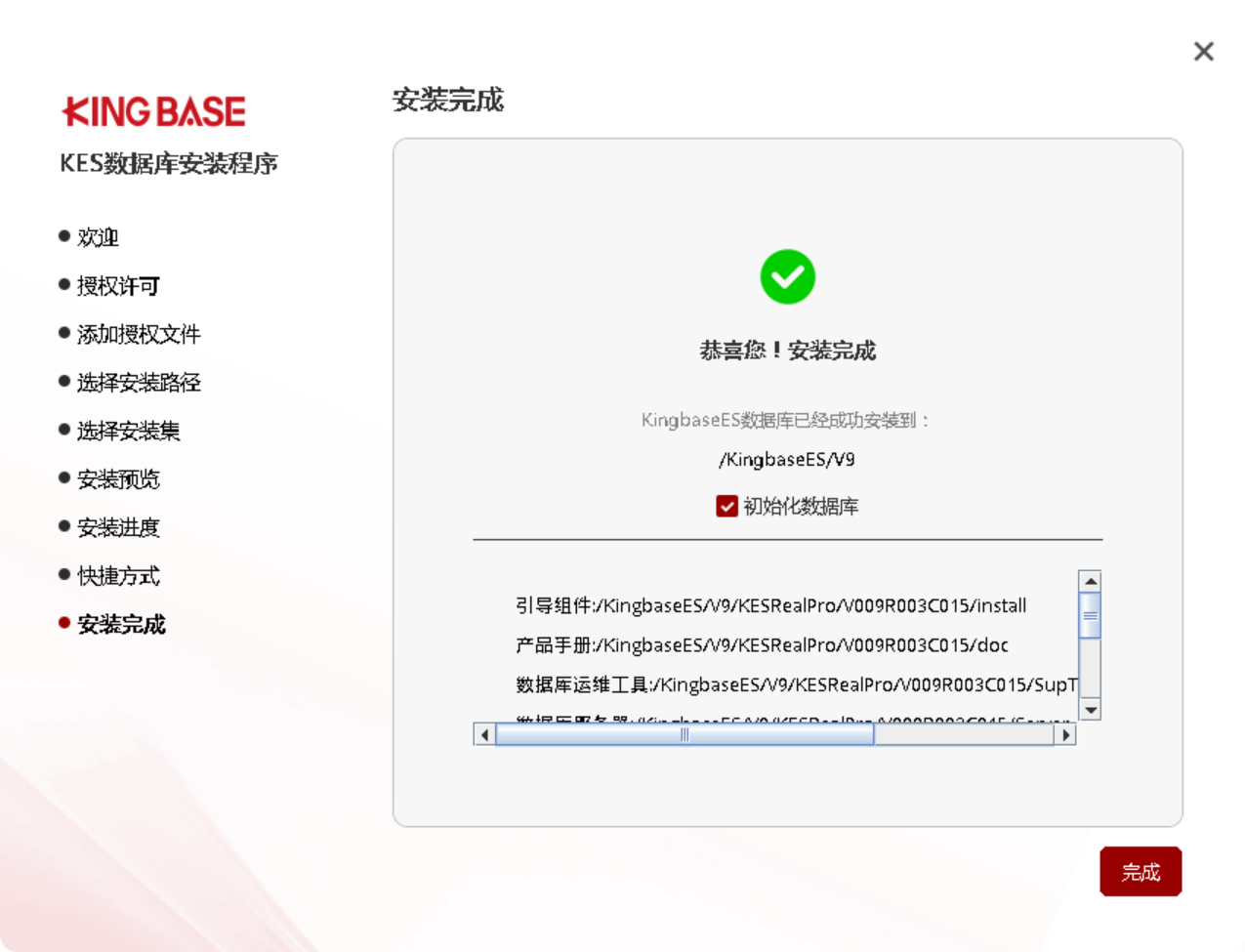
Task: Click the vertical scrollbar thumb
Action: (x=1091, y=615)
